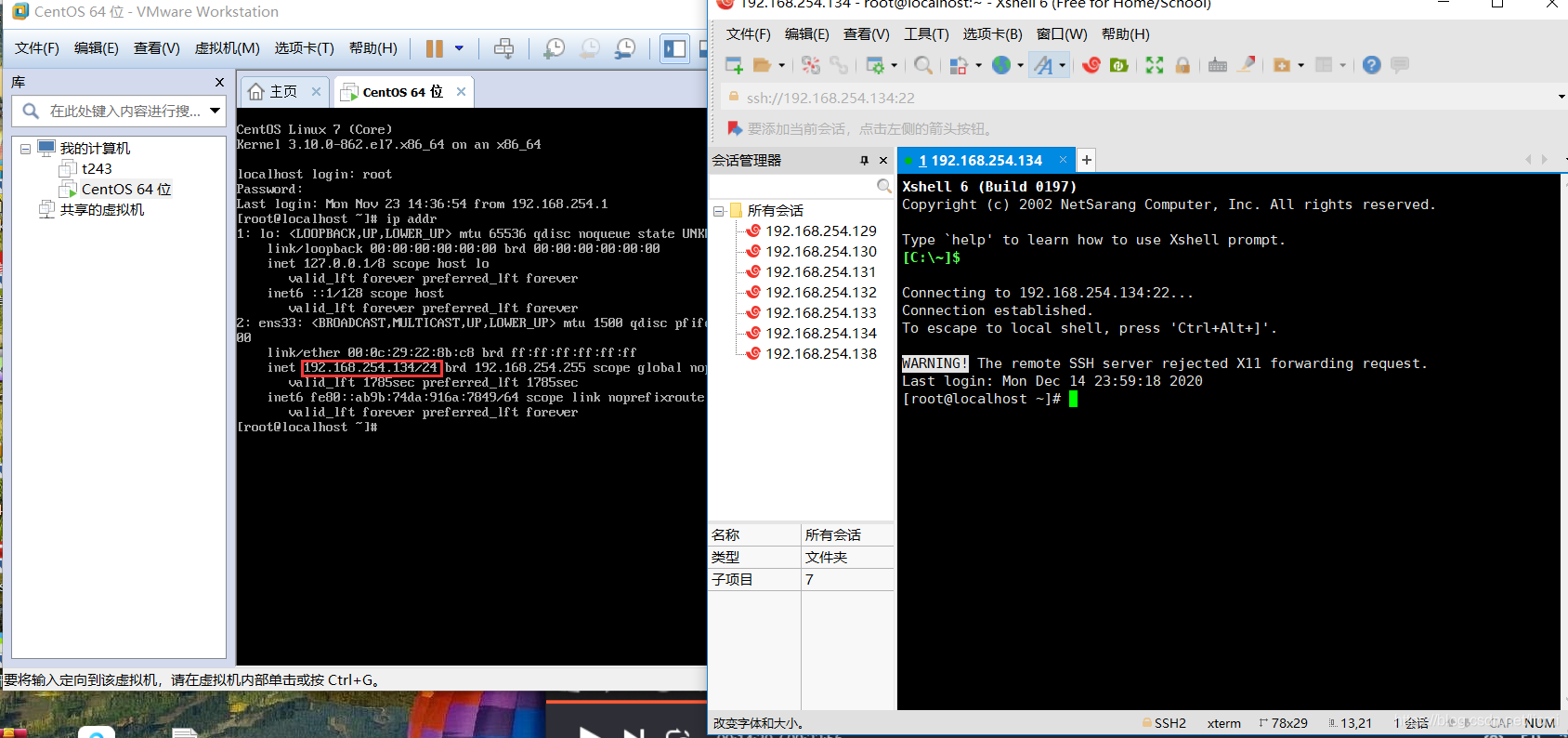The width and height of the screenshot is (1568, 738).
Task: Open Xshell 选项卡(B) menu
Action: [x=992, y=34]
